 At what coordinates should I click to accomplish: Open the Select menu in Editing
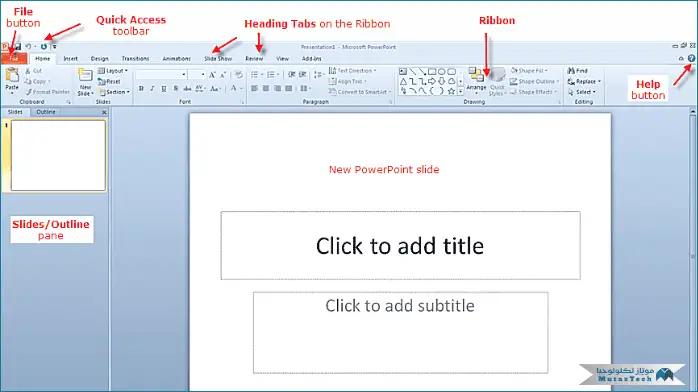point(581,92)
